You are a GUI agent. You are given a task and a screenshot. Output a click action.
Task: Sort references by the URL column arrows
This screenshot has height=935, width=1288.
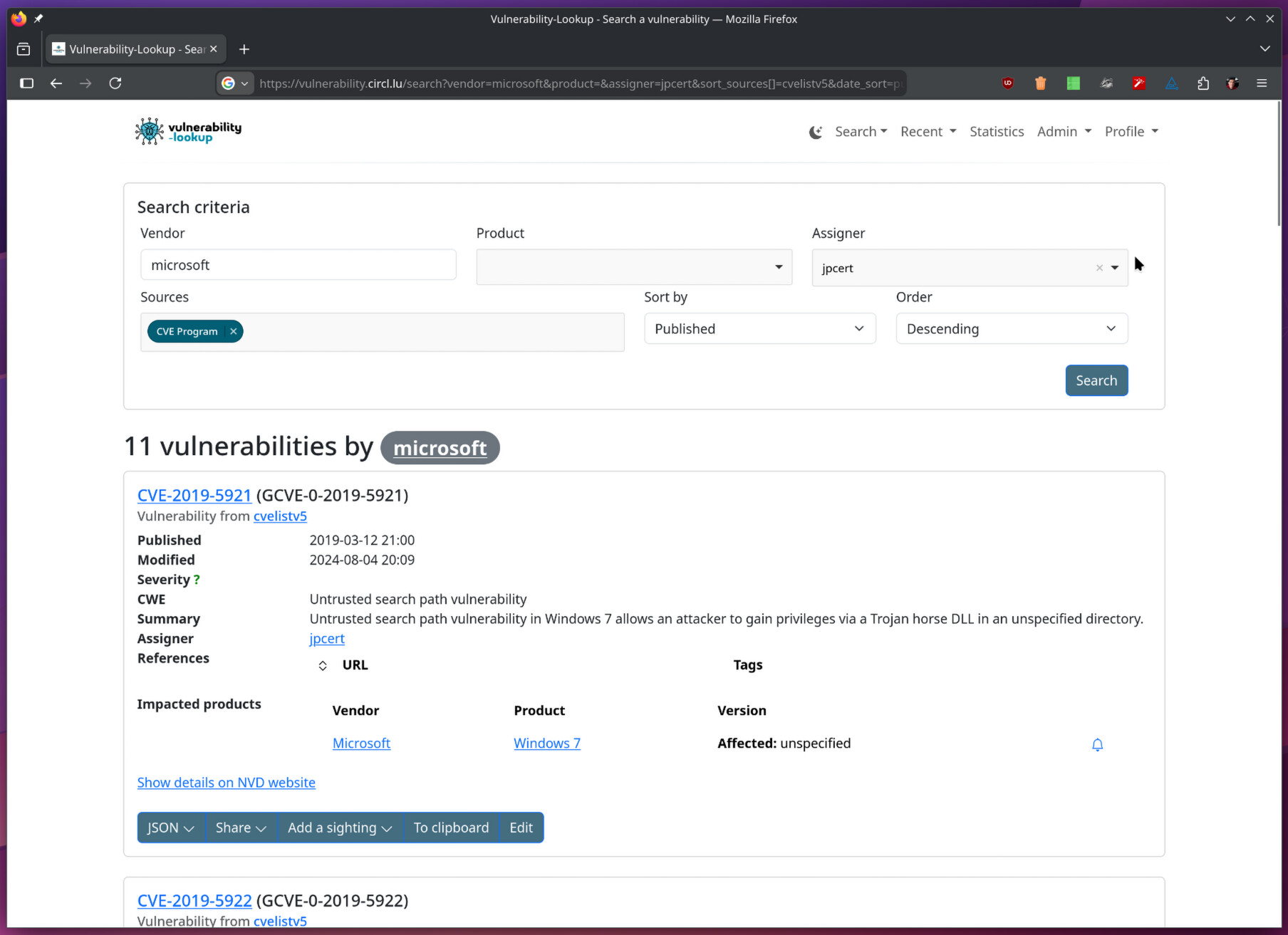[x=323, y=665]
